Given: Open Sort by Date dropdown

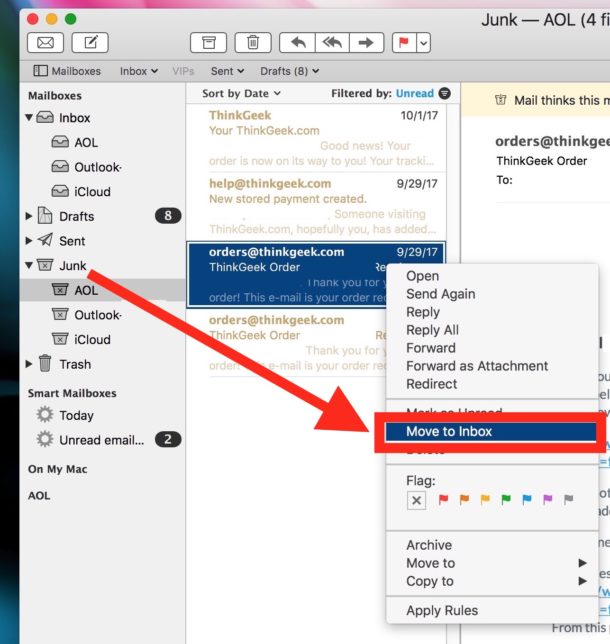Looking at the screenshot, I should (x=241, y=94).
